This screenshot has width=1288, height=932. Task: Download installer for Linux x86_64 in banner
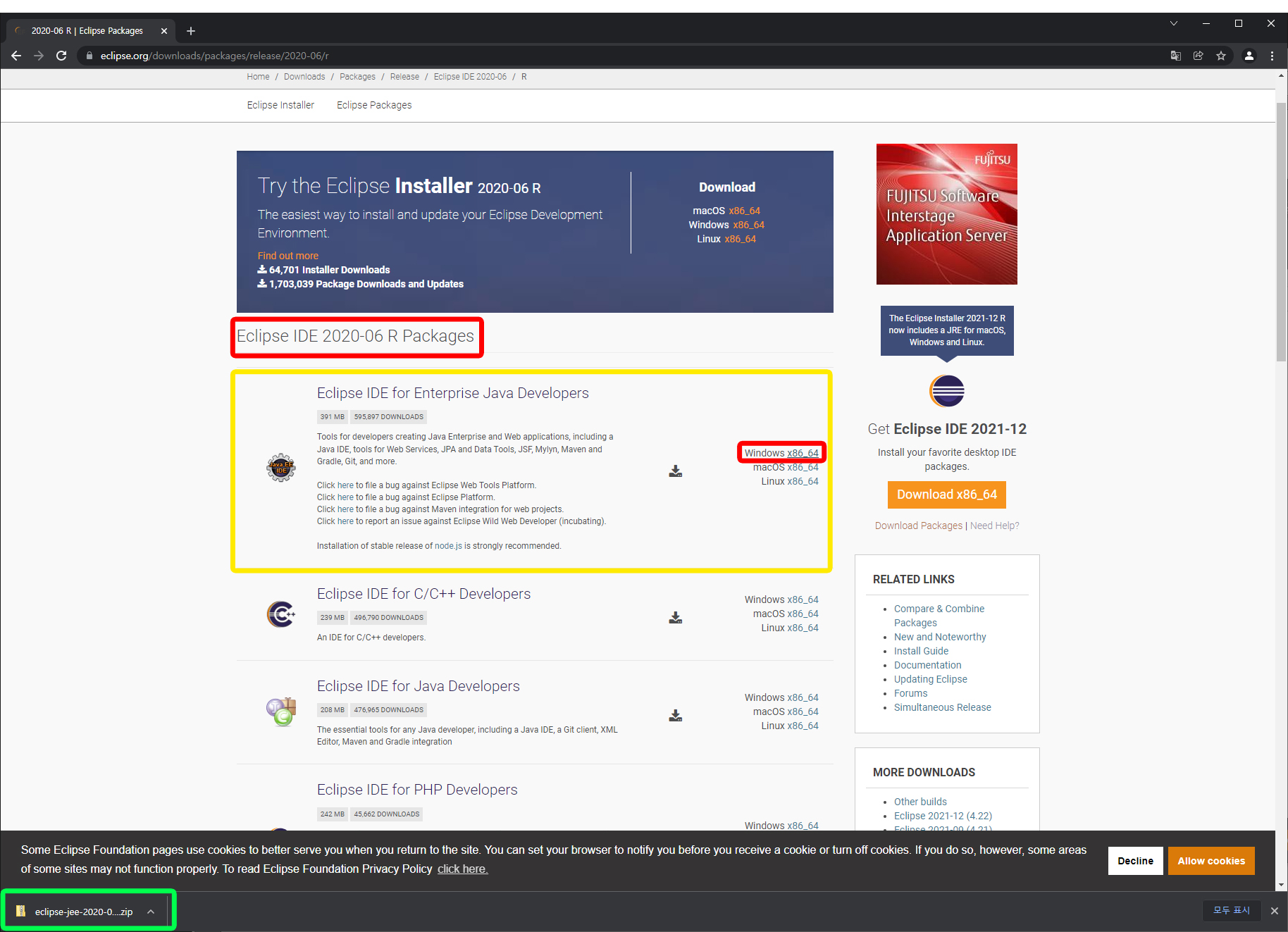(x=740, y=239)
